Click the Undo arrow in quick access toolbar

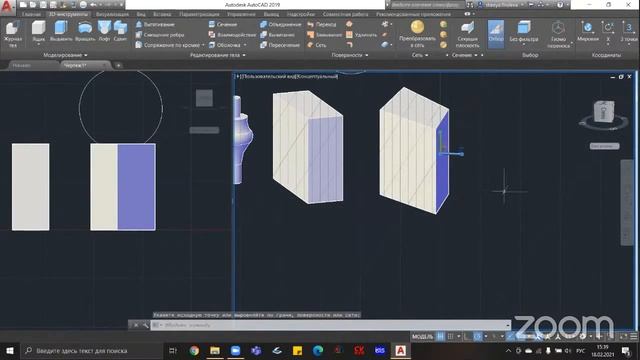(x=93, y=5)
